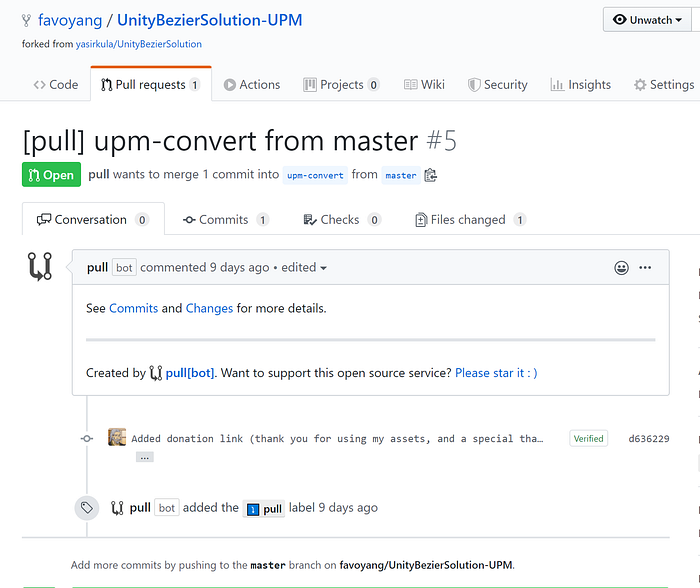Screen dimensions: 700x588
Task: Click the Verified signature badge
Action: point(588,438)
